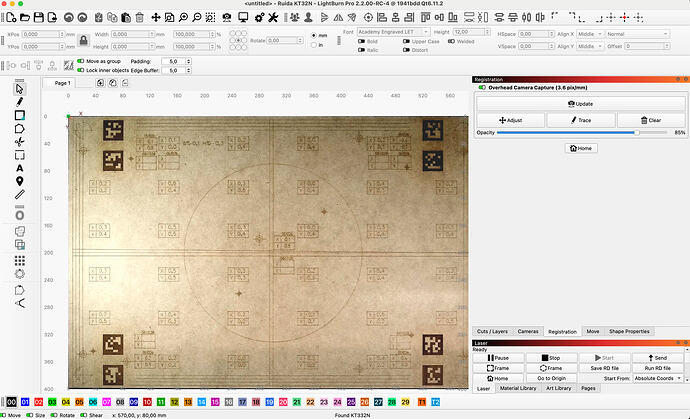The width and height of the screenshot is (690, 419).
Task: Open a file with the folder icon
Action: [x=25, y=18]
